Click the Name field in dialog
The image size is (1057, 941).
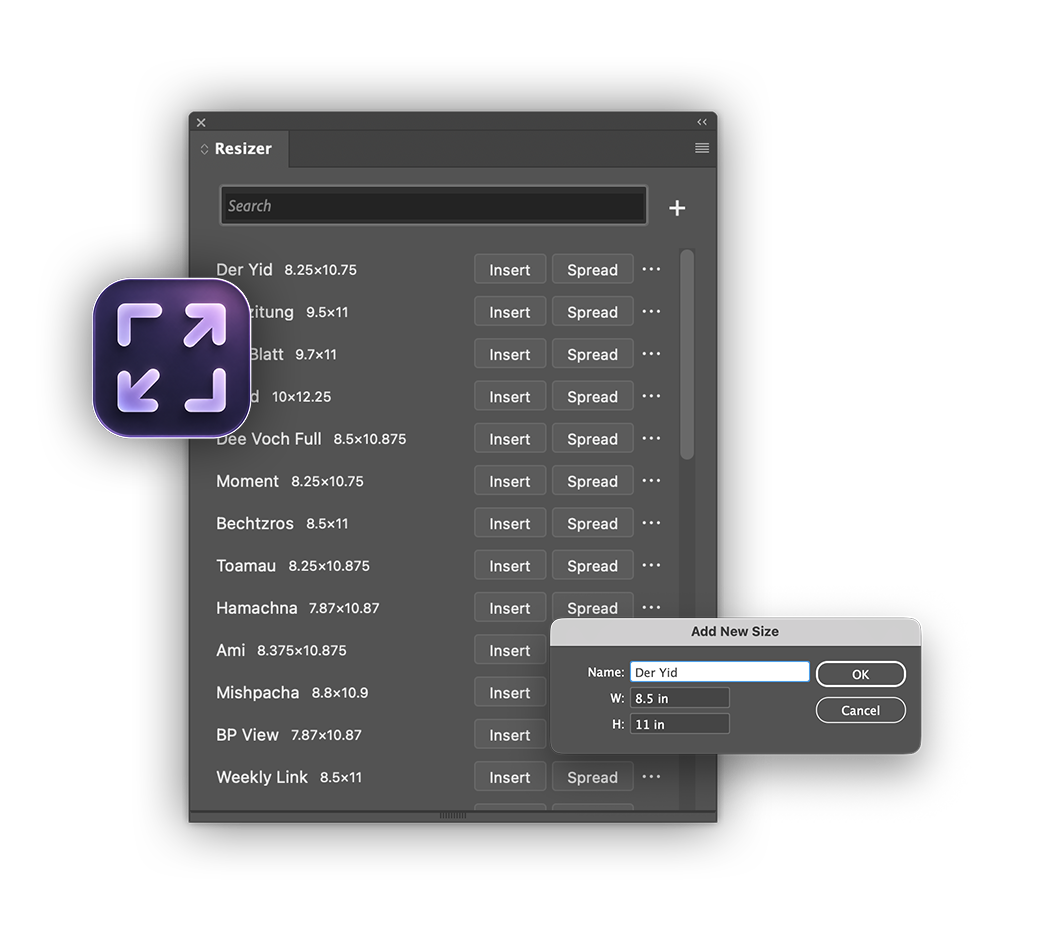coord(719,672)
